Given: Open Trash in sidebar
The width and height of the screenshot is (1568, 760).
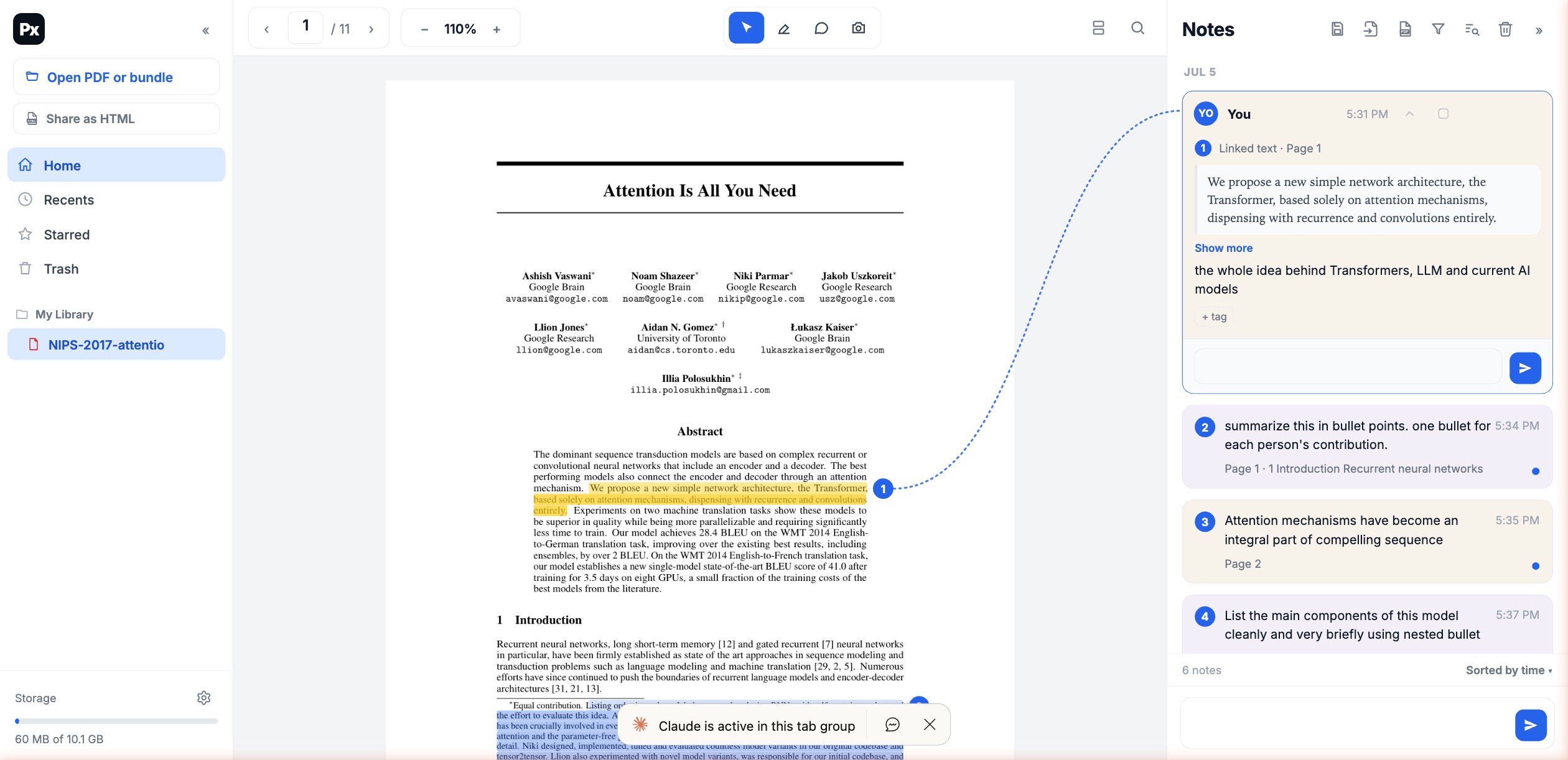Looking at the screenshot, I should [x=116, y=269].
